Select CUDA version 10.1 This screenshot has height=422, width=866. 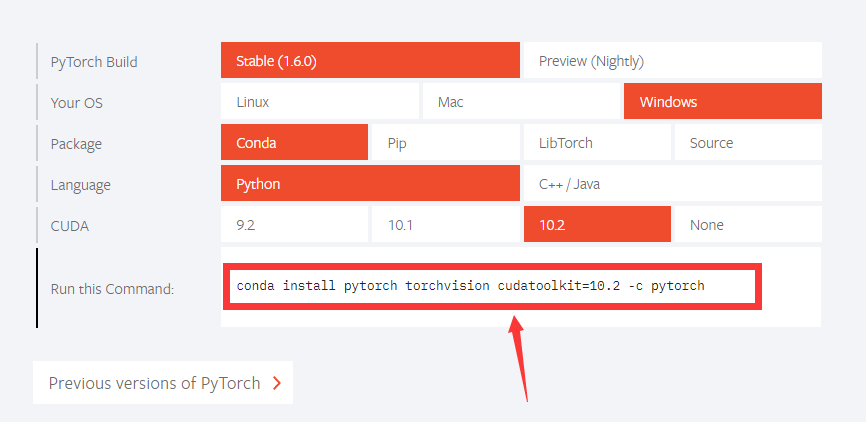[445, 225]
